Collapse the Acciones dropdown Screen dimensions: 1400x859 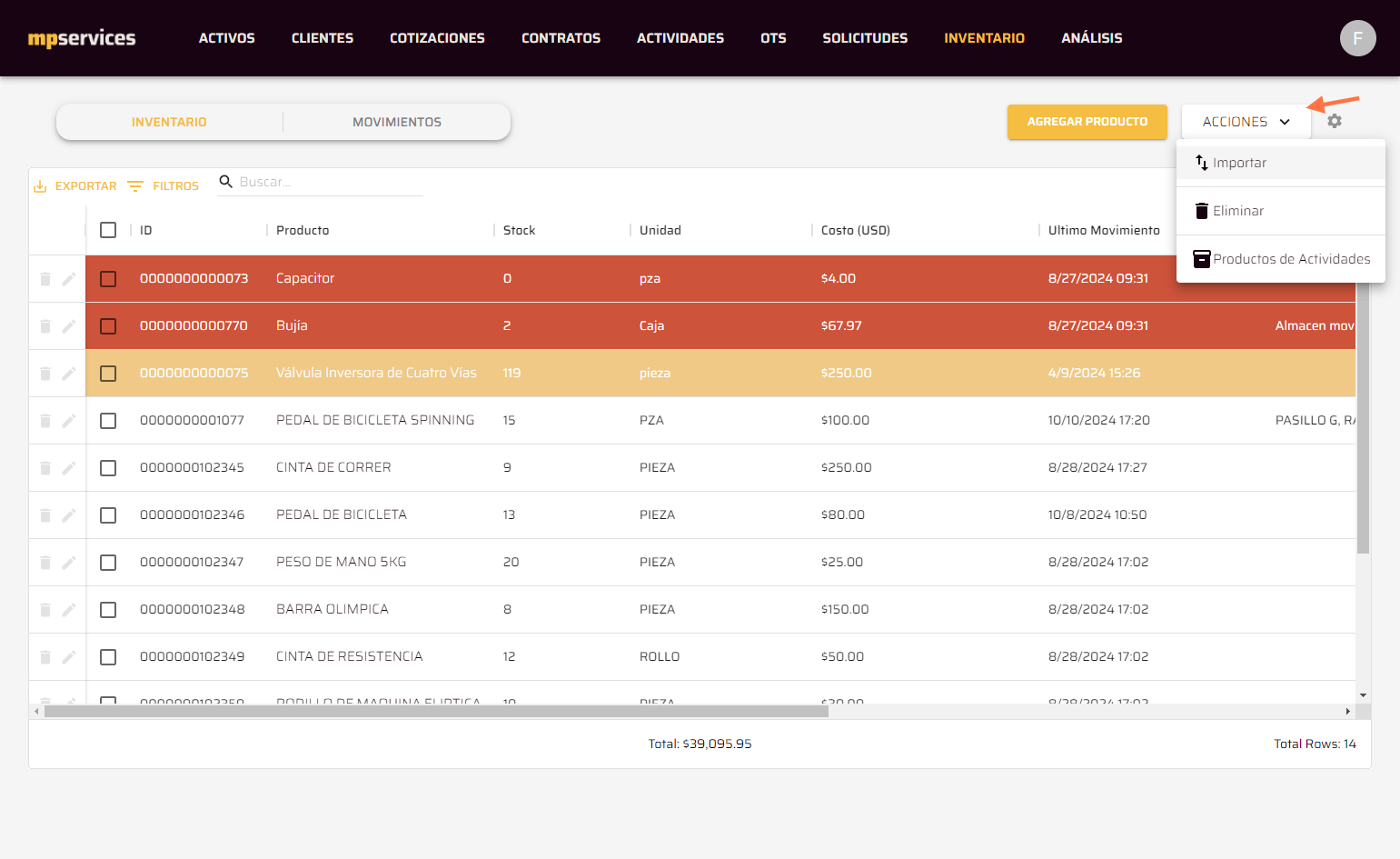tap(1246, 122)
